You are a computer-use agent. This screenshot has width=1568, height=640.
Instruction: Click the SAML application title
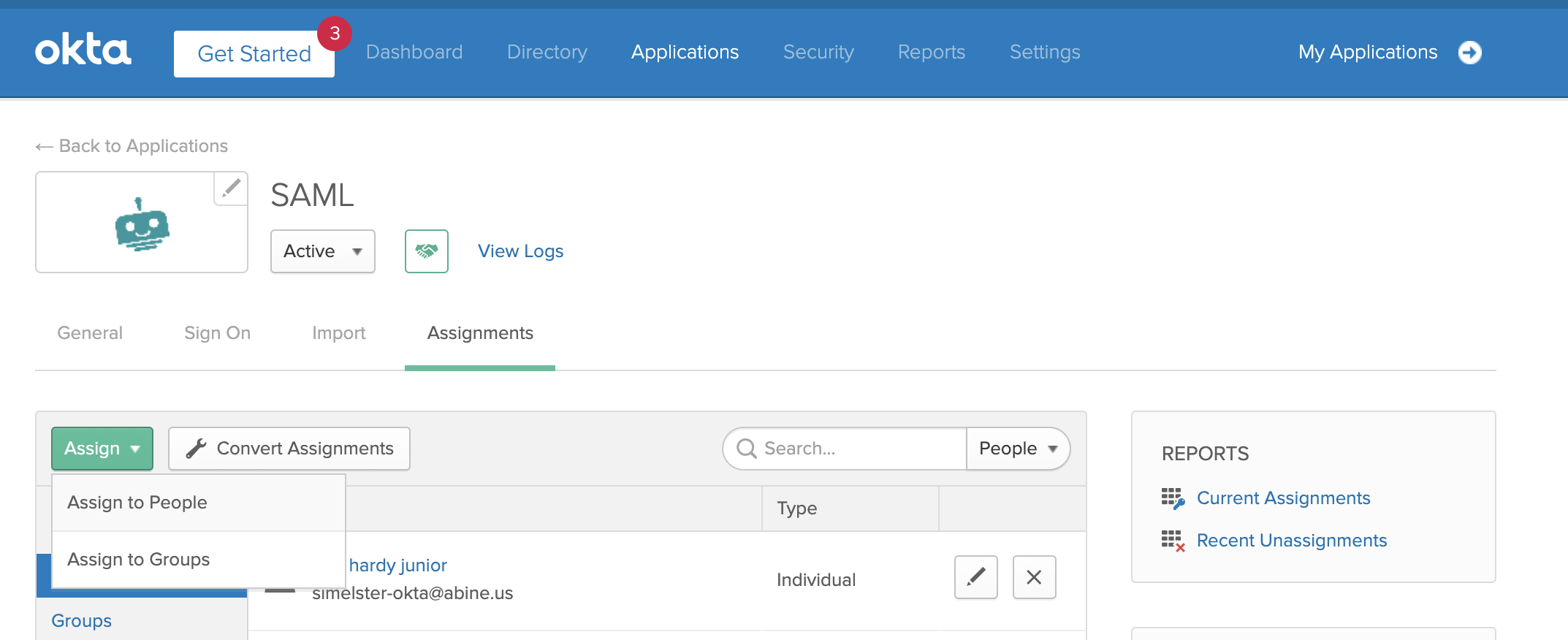[313, 195]
